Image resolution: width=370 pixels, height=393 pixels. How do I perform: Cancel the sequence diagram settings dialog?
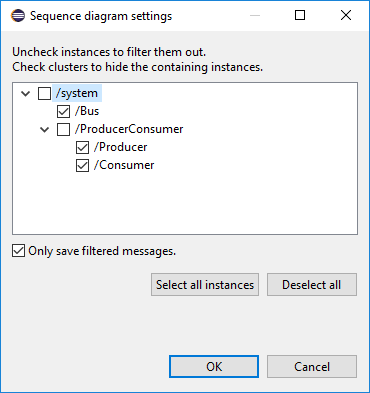(x=312, y=367)
